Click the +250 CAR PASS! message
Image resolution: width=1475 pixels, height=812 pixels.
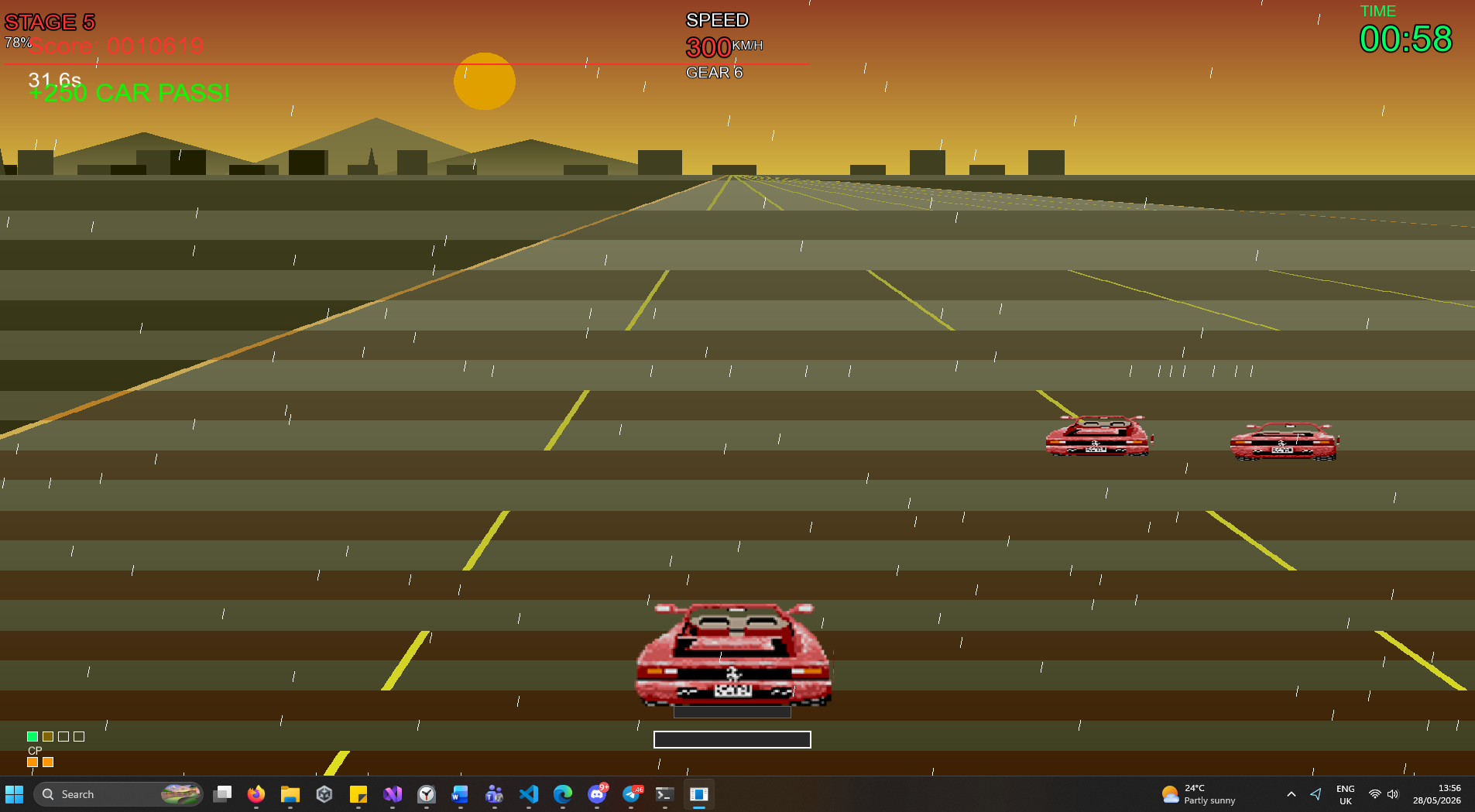click(x=129, y=93)
